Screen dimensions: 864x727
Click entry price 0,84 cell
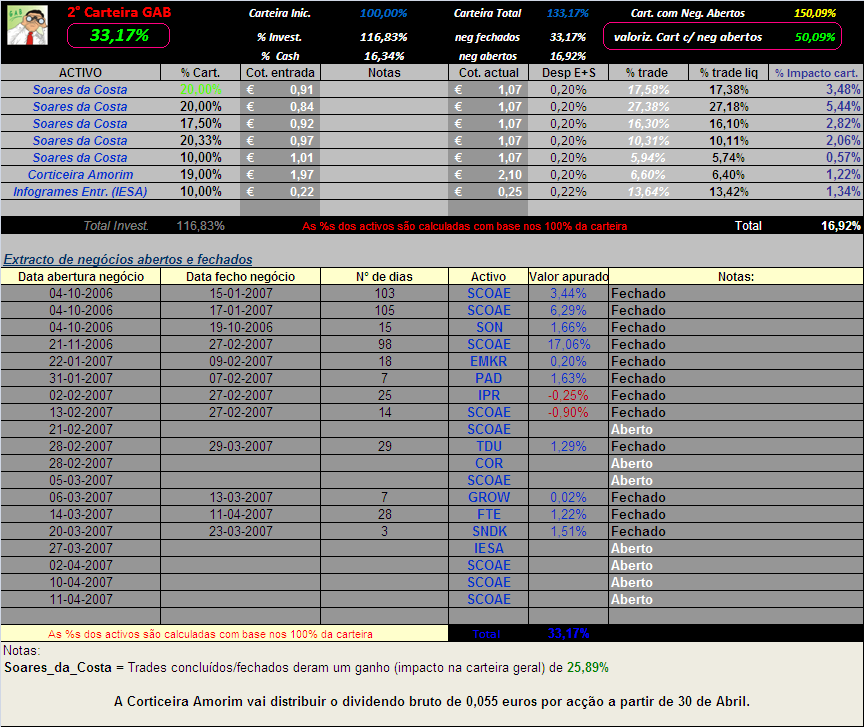tap(280, 106)
